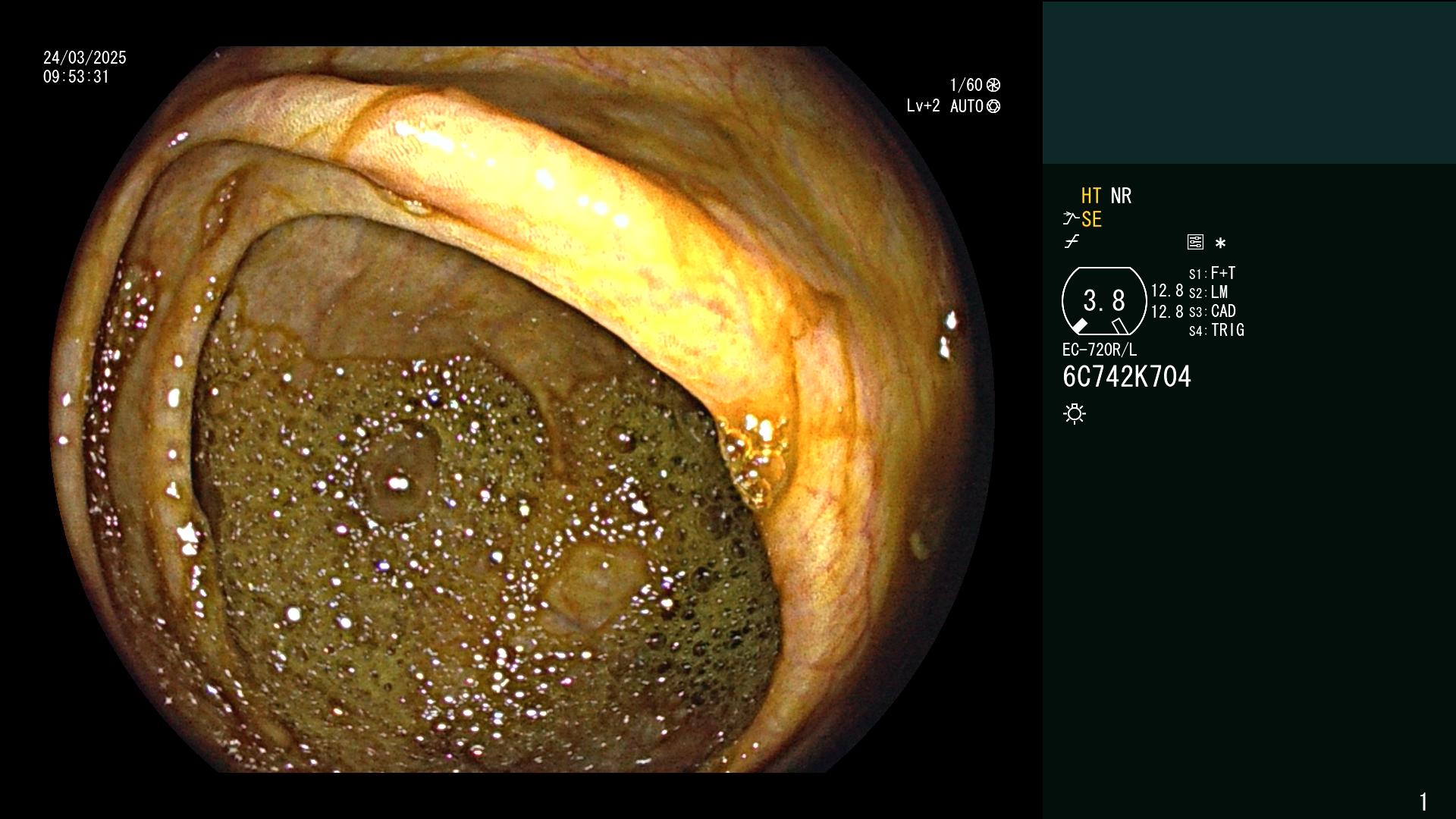
Task: Click the shutter speed icon beside 1/60
Action: pyautogui.click(x=993, y=85)
